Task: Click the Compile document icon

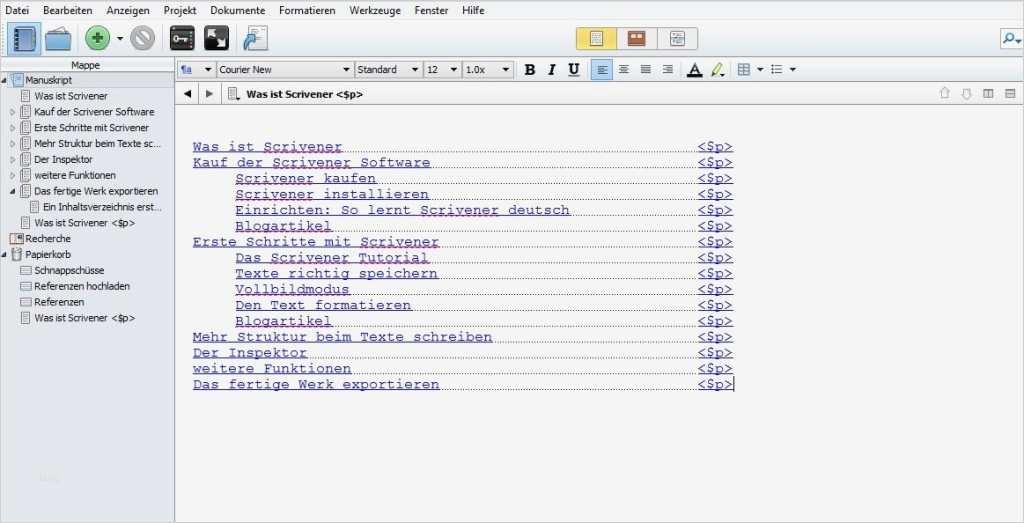Action: point(255,39)
